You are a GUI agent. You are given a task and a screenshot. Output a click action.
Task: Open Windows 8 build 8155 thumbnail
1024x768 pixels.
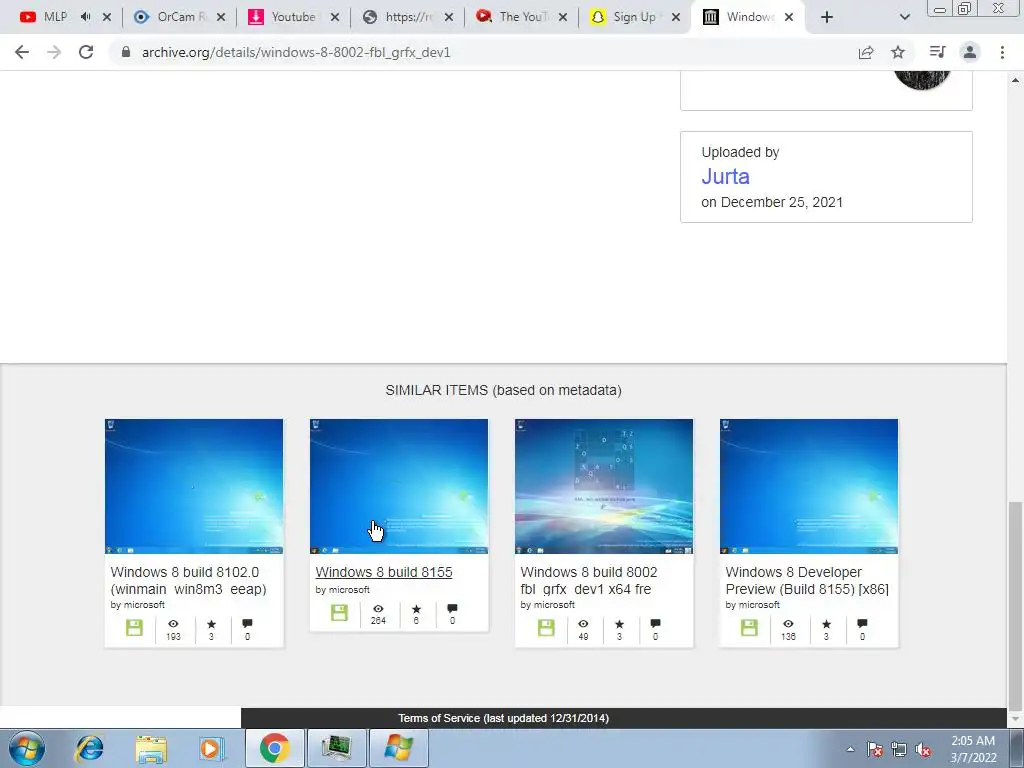click(399, 487)
